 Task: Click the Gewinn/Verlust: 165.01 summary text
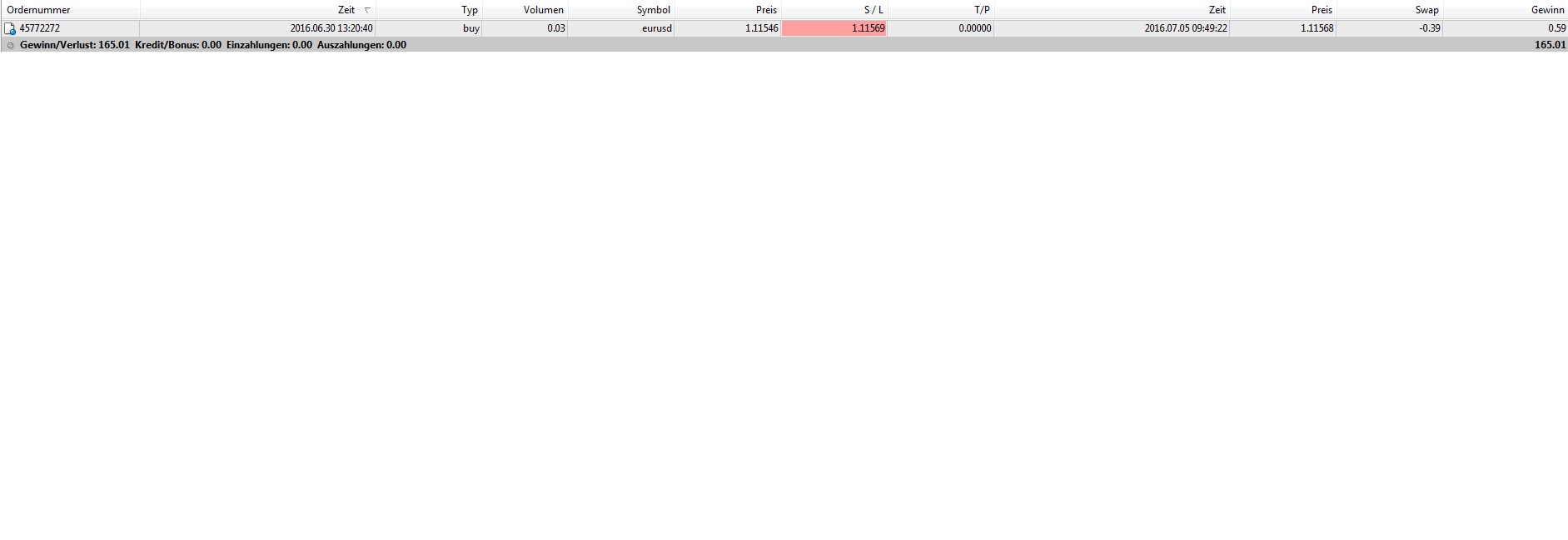pyautogui.click(x=75, y=45)
